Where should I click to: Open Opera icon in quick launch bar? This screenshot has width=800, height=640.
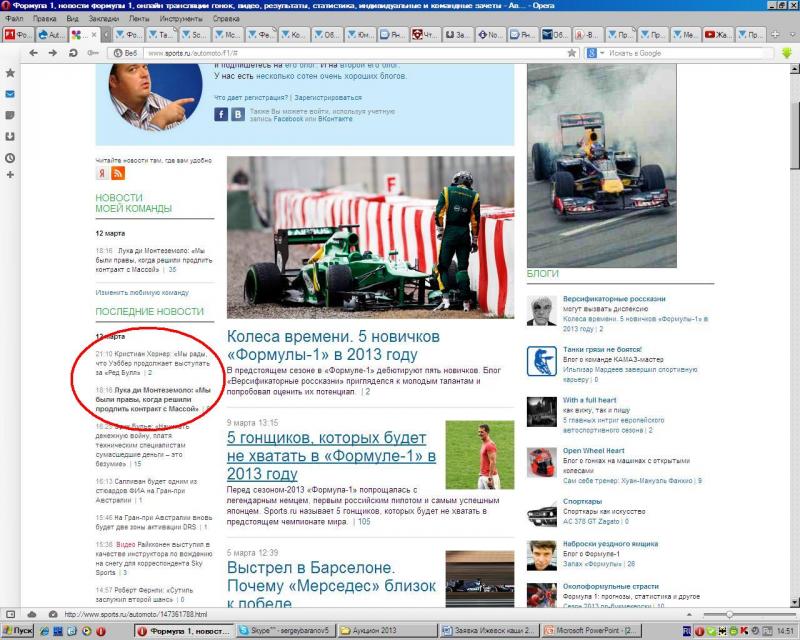(x=101, y=631)
